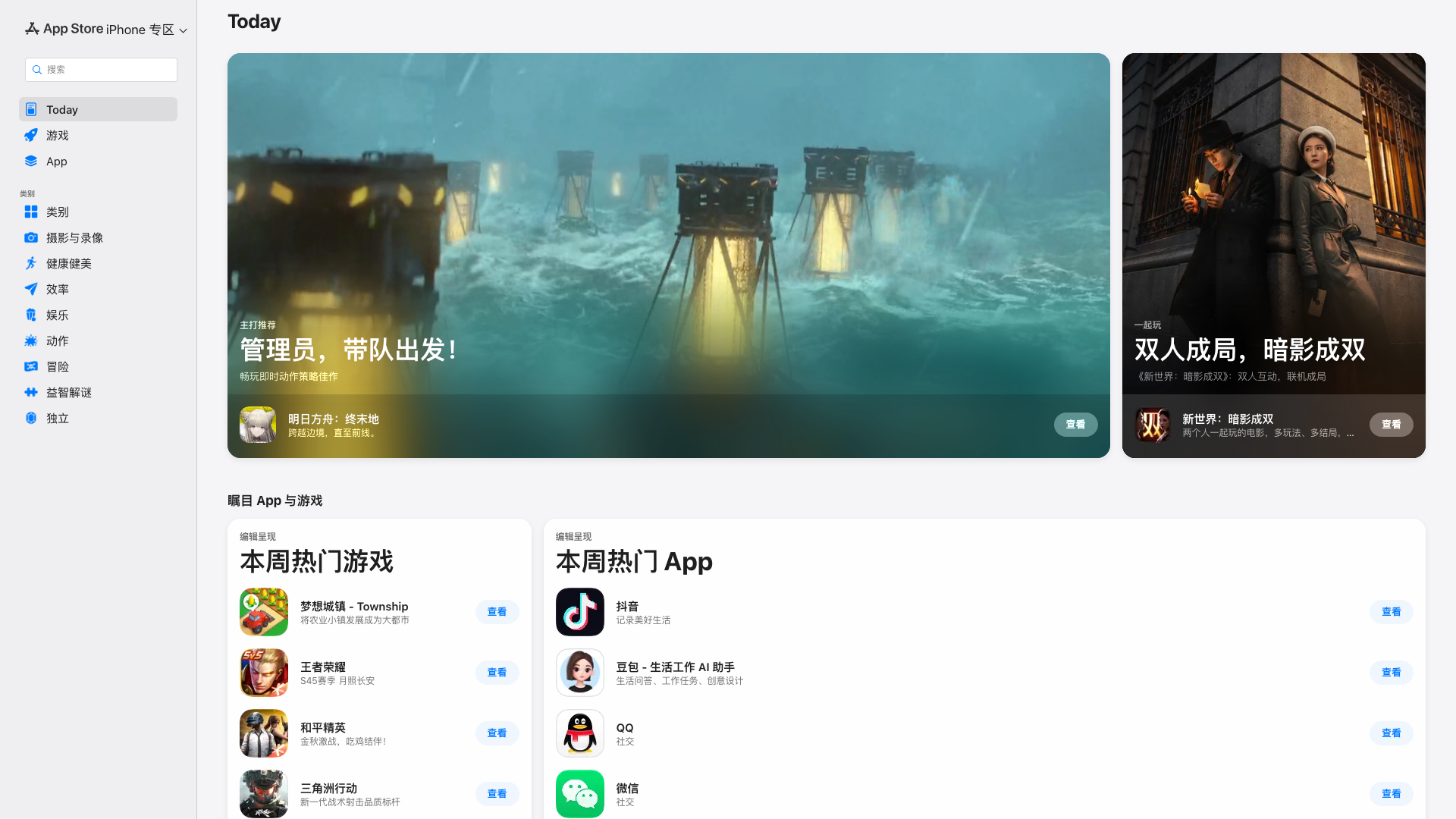This screenshot has height=819, width=1456.
Task: Open the iPhone 专区 platform dropdown
Action: pyautogui.click(x=146, y=30)
